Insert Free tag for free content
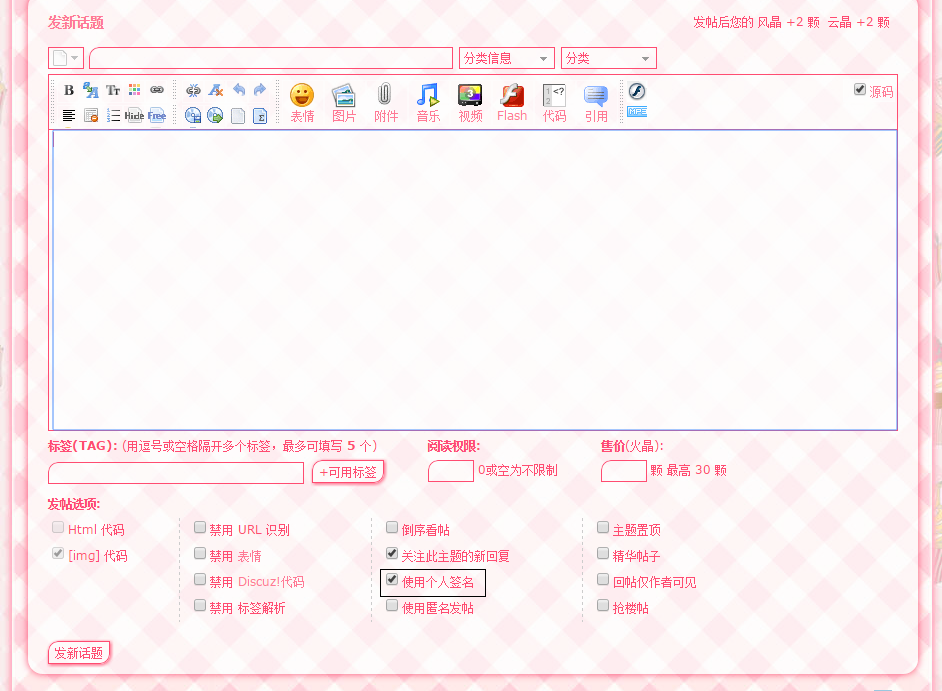Screen dimensions: 942x691 (x=157, y=115)
